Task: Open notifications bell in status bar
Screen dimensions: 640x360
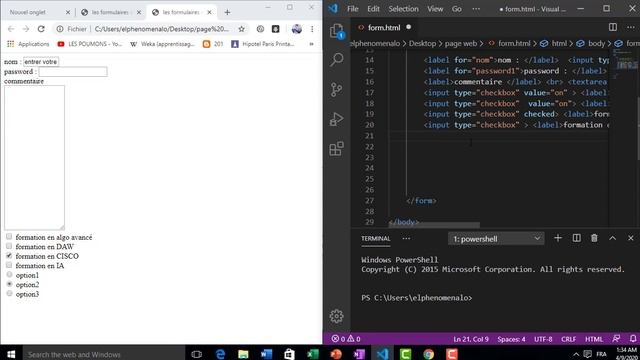Action: [633, 339]
